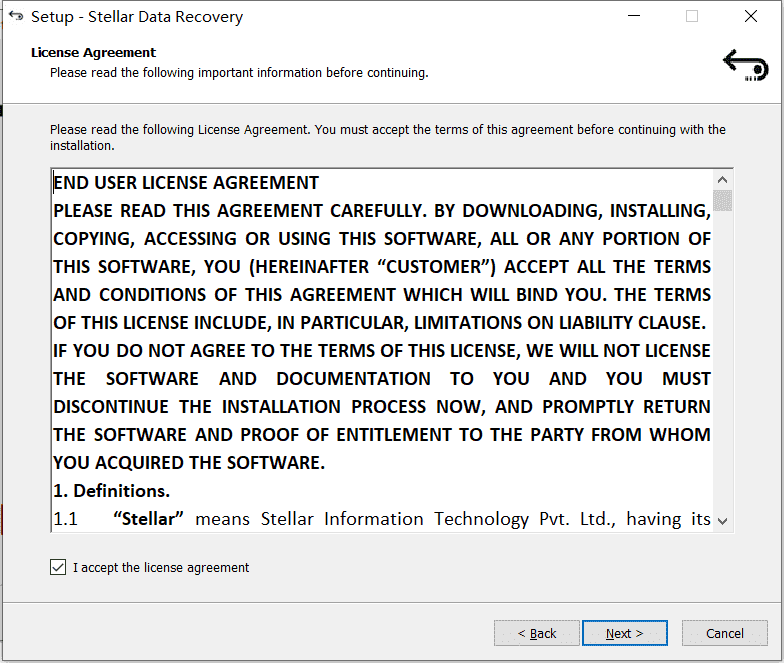Viewport: 784px width, 663px height.
Task: Uncheck I accept the license agreement checkbox
Action: pos(58,567)
